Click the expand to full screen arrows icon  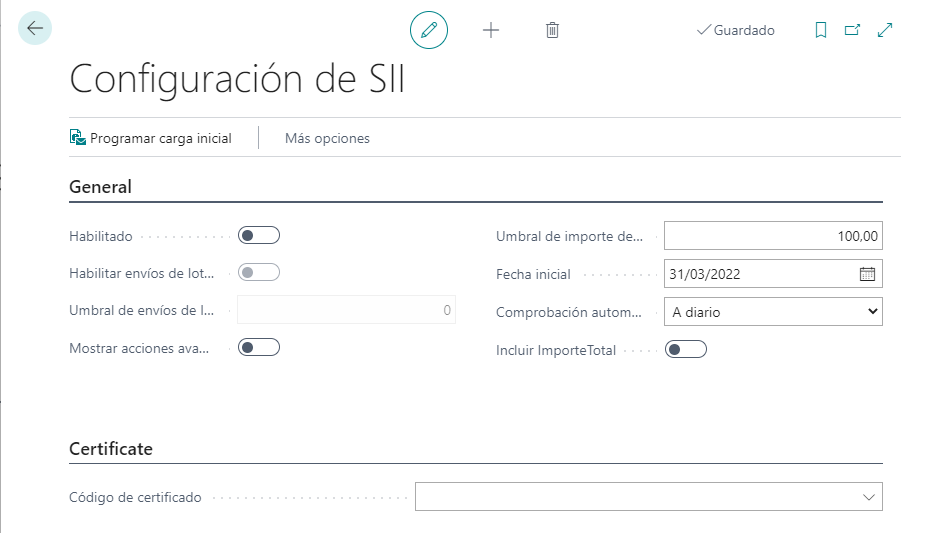click(x=884, y=30)
